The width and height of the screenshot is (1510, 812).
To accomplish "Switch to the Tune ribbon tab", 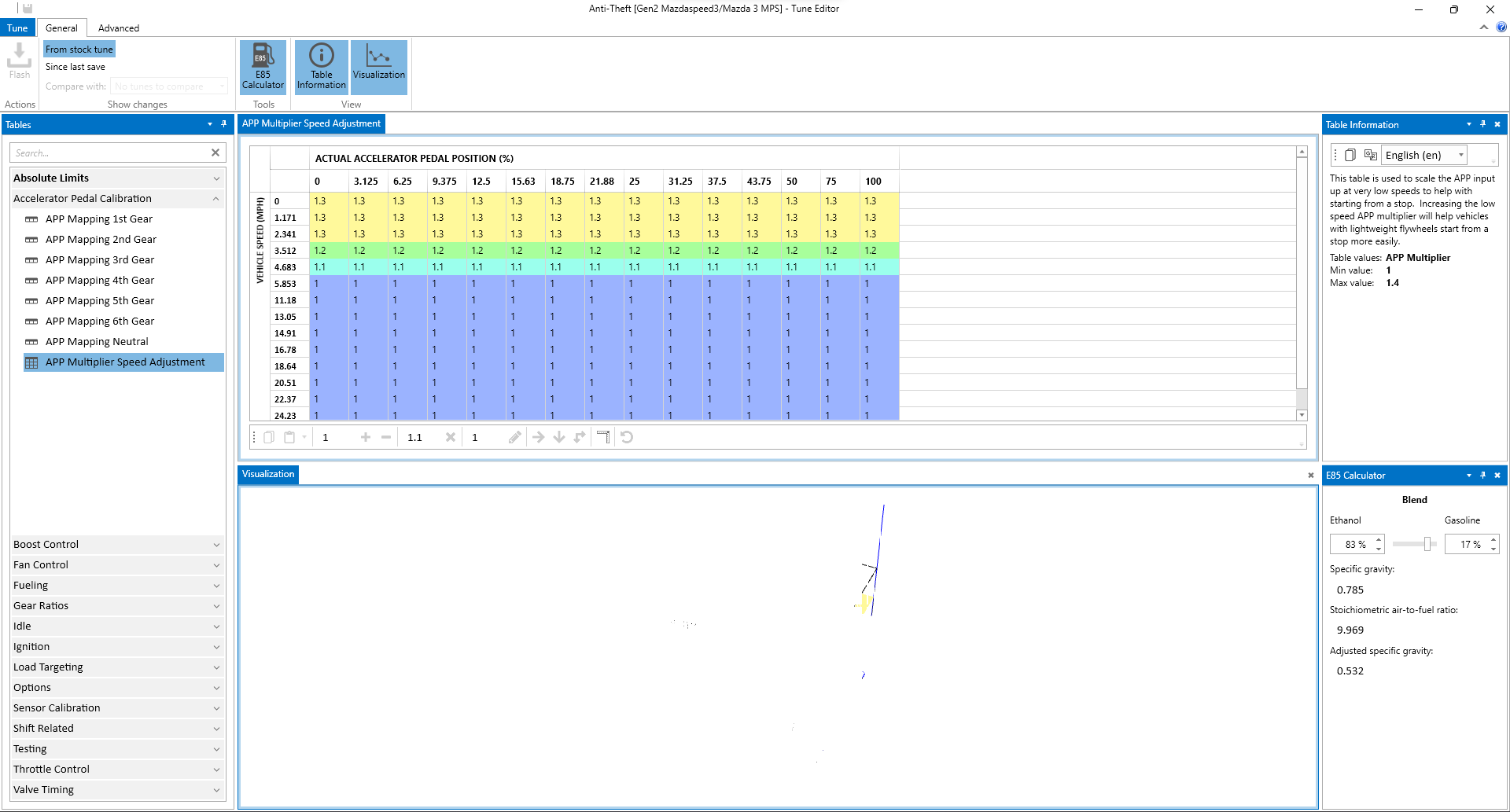I will tap(17, 28).
